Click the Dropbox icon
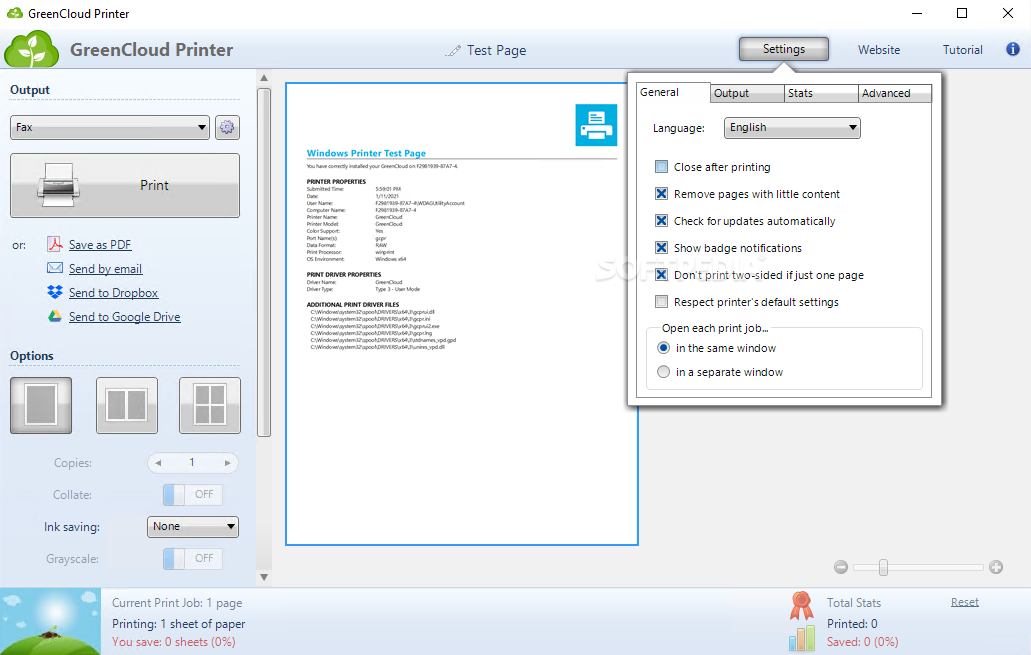Screen dimensions: 1031x655 (55, 292)
